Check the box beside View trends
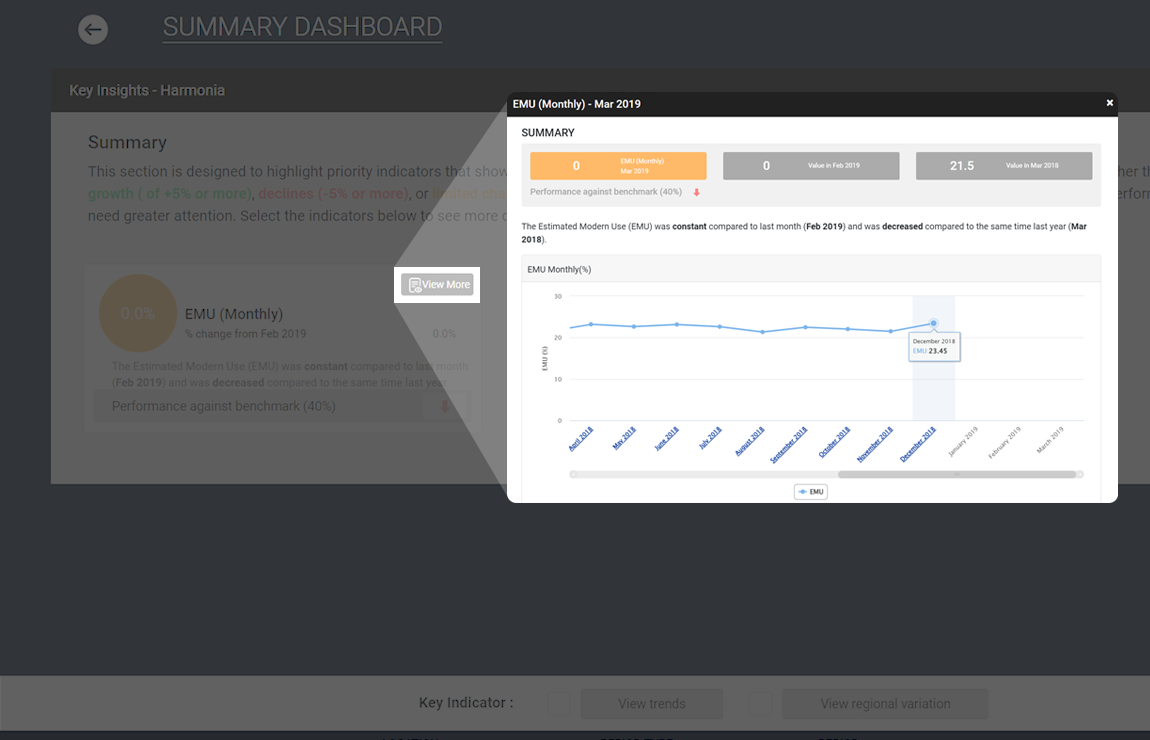 click(559, 703)
